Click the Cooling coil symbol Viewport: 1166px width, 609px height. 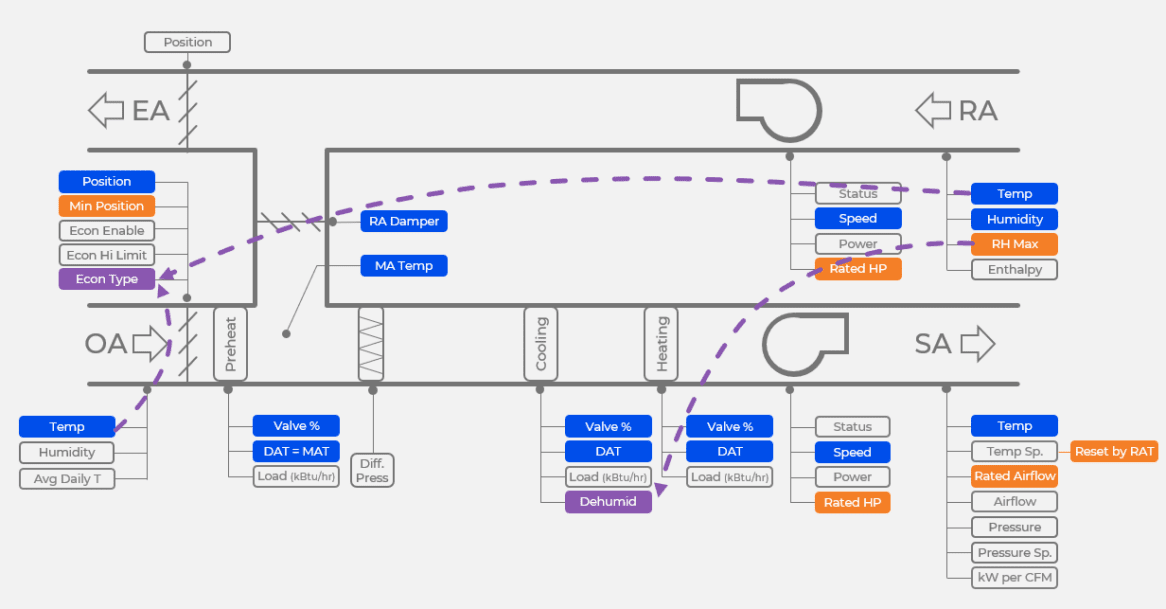[x=540, y=344]
